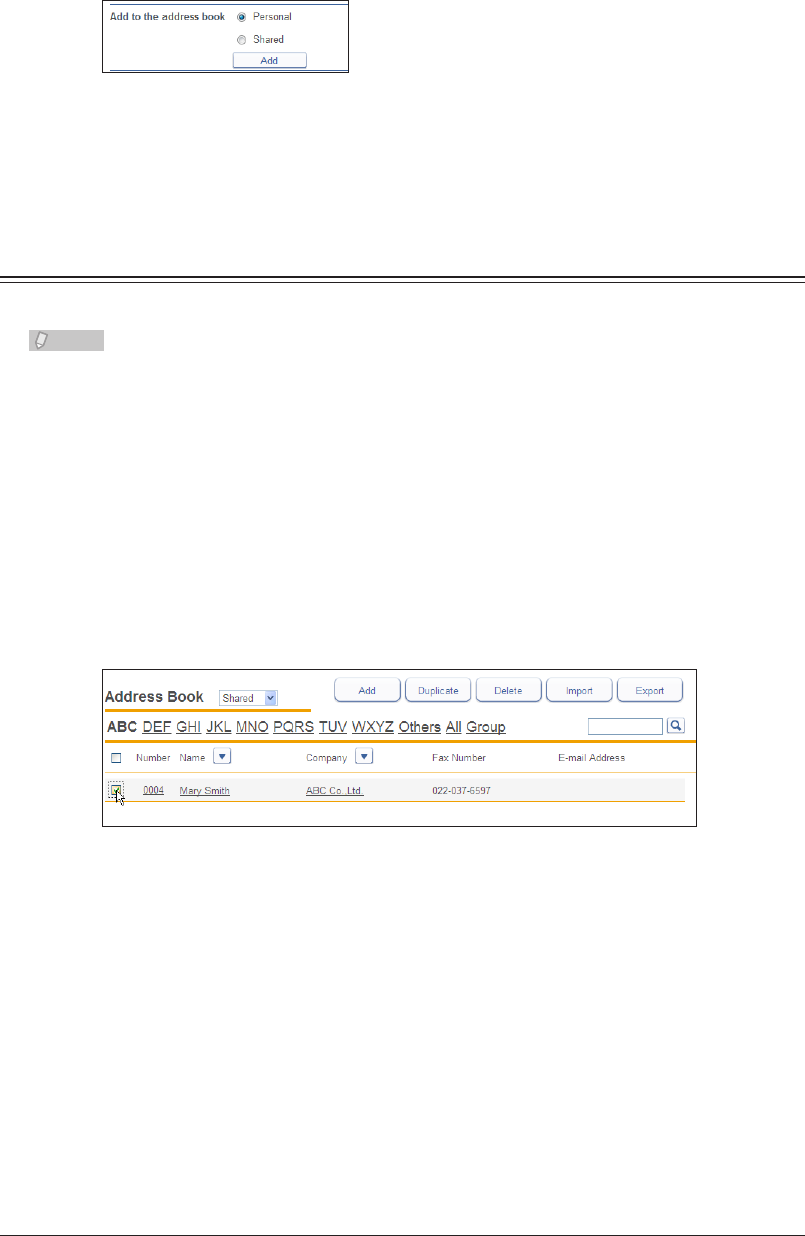
Task: Click the Address Book title
Action: (x=154, y=697)
